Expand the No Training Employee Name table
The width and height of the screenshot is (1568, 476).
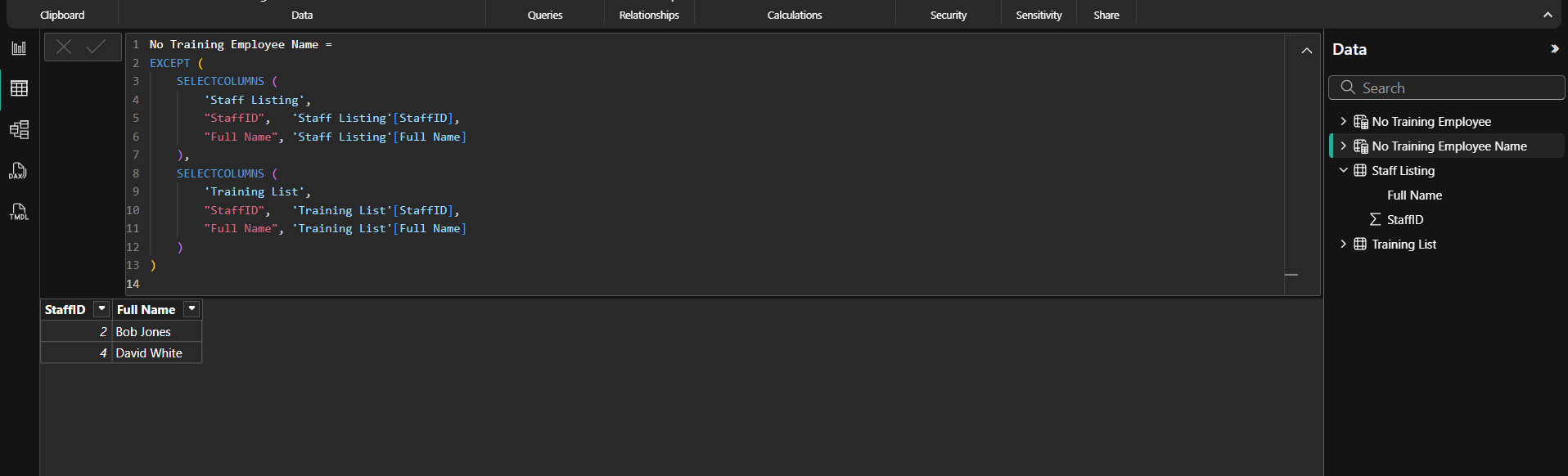(1343, 146)
